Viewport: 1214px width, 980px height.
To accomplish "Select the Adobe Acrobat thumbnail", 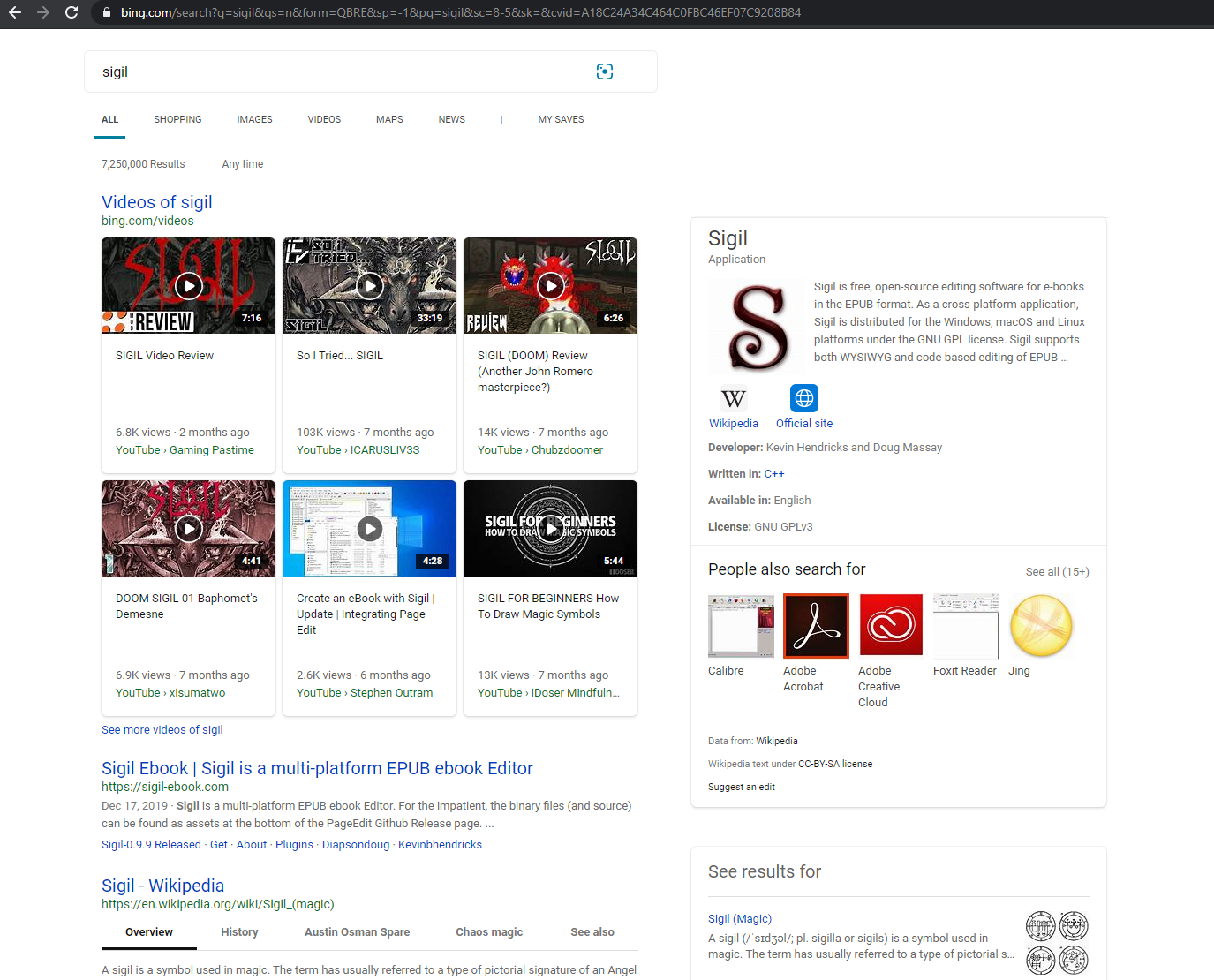I will tap(816, 626).
